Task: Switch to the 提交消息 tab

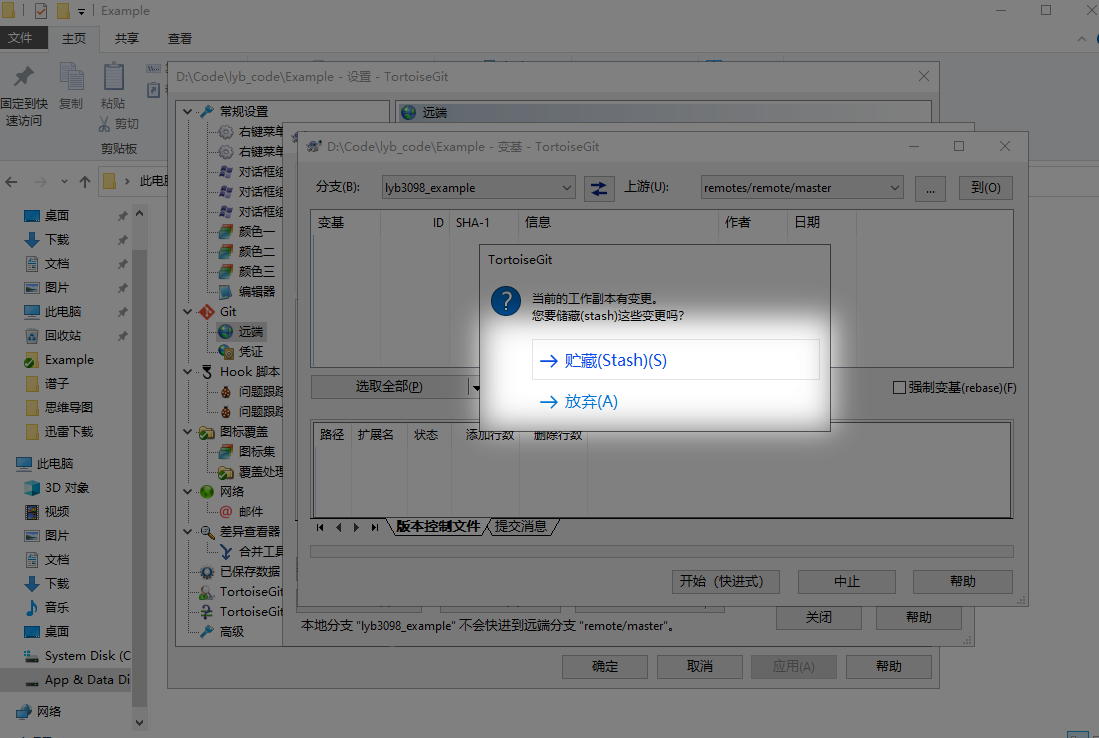Action: (x=521, y=526)
